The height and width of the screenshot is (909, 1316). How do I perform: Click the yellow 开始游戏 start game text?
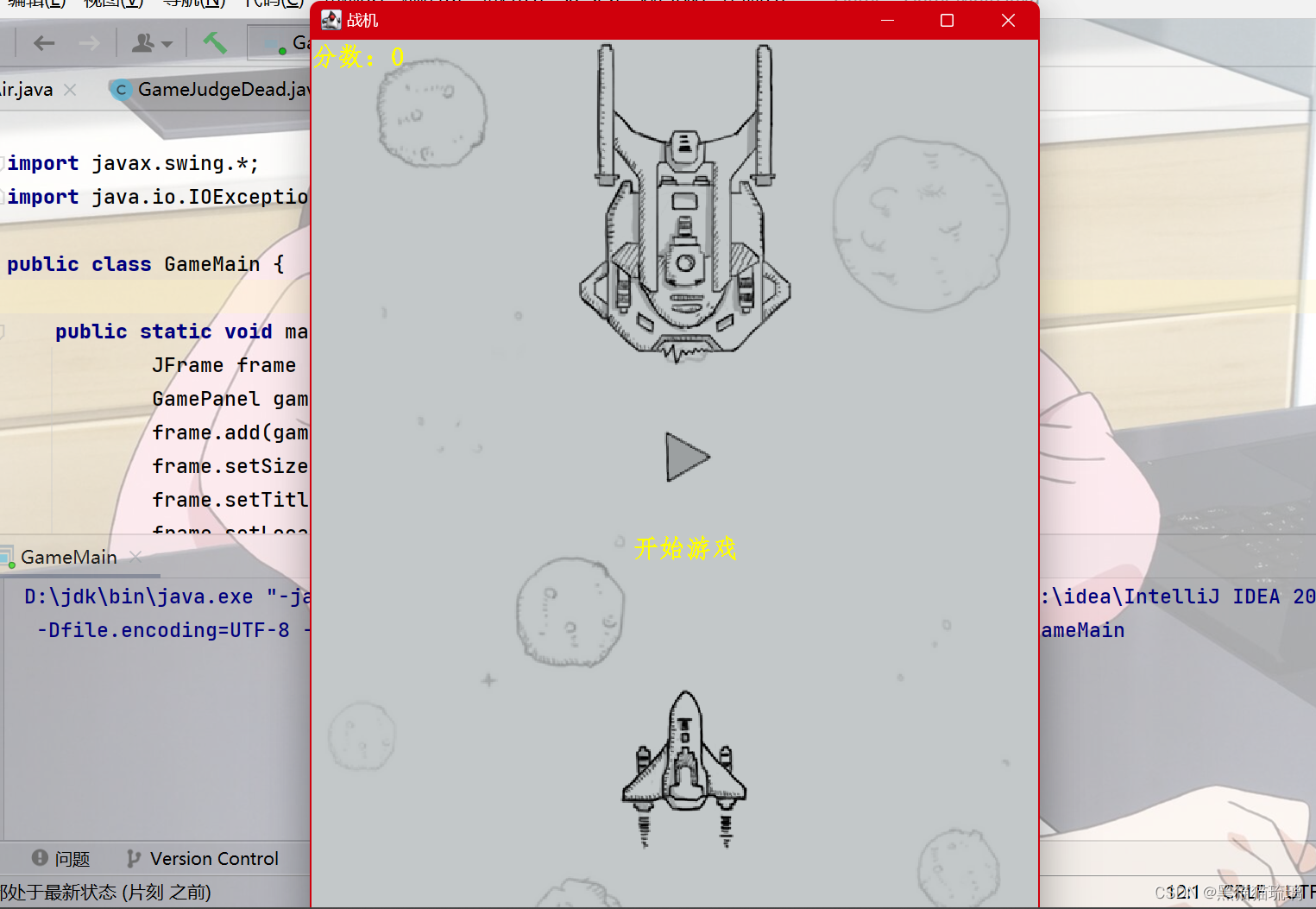pyautogui.click(x=685, y=548)
